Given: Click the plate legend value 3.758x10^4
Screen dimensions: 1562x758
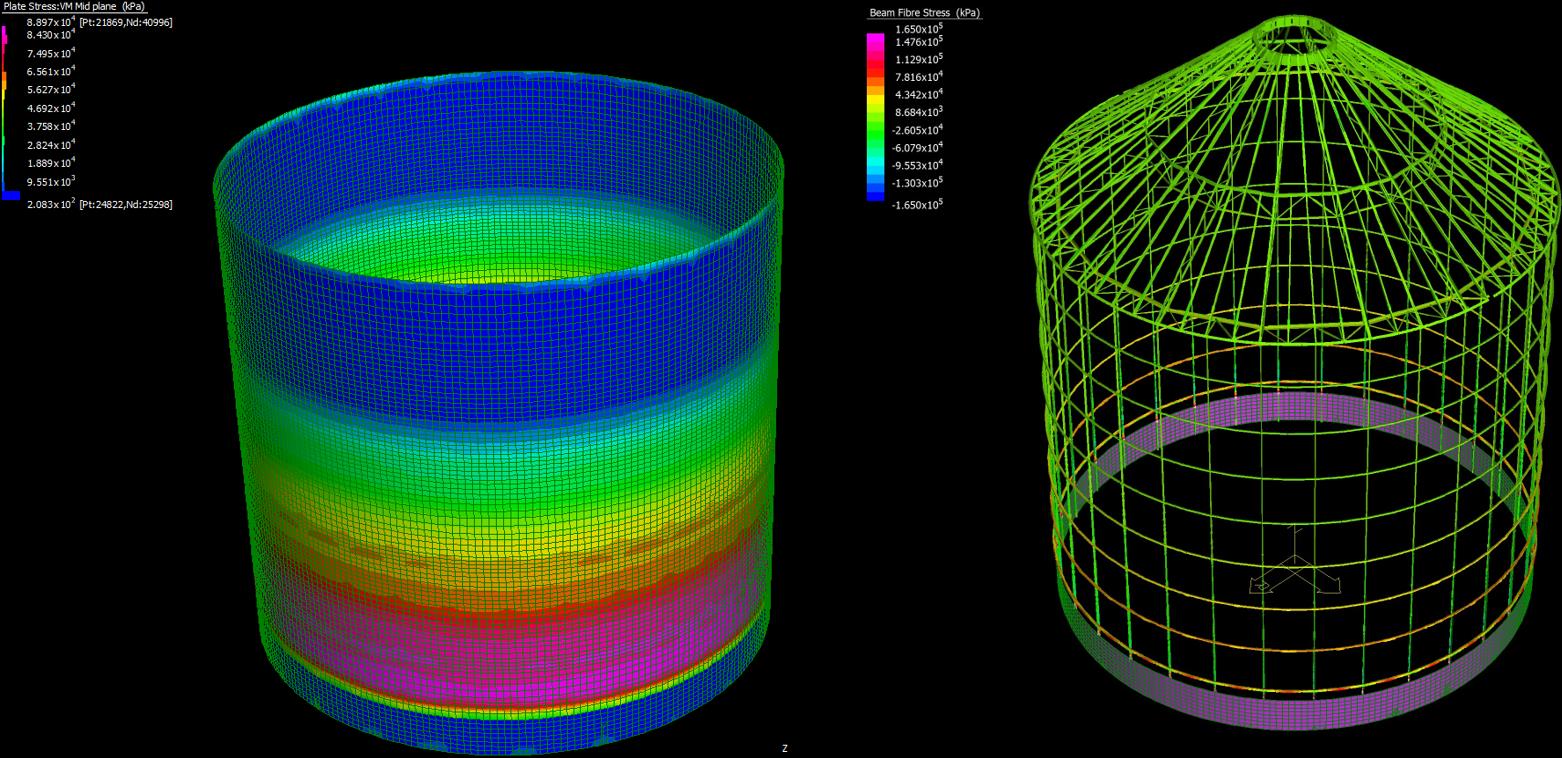Looking at the screenshot, I should coord(51,126).
